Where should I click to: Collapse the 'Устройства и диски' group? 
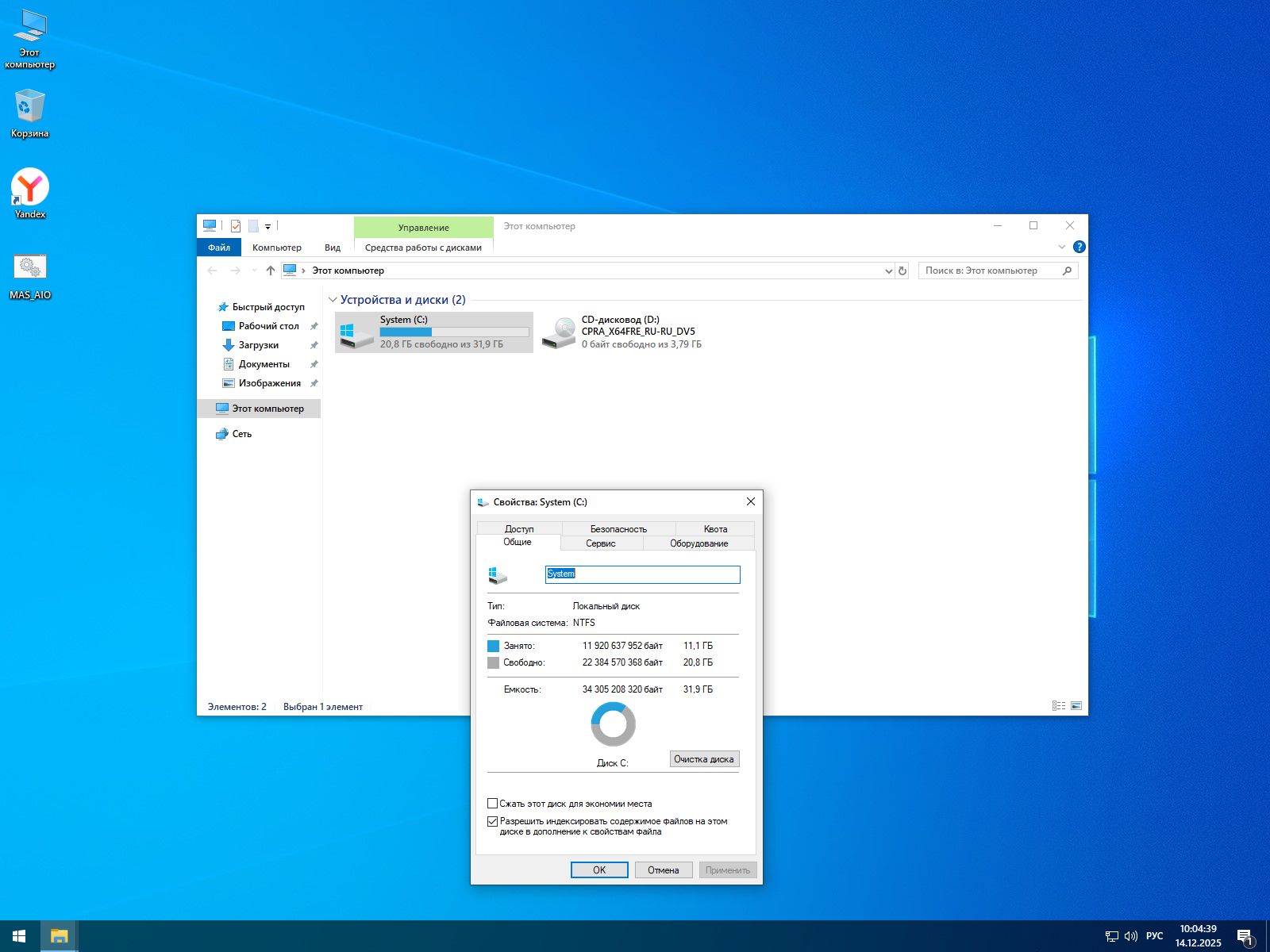pyautogui.click(x=333, y=300)
